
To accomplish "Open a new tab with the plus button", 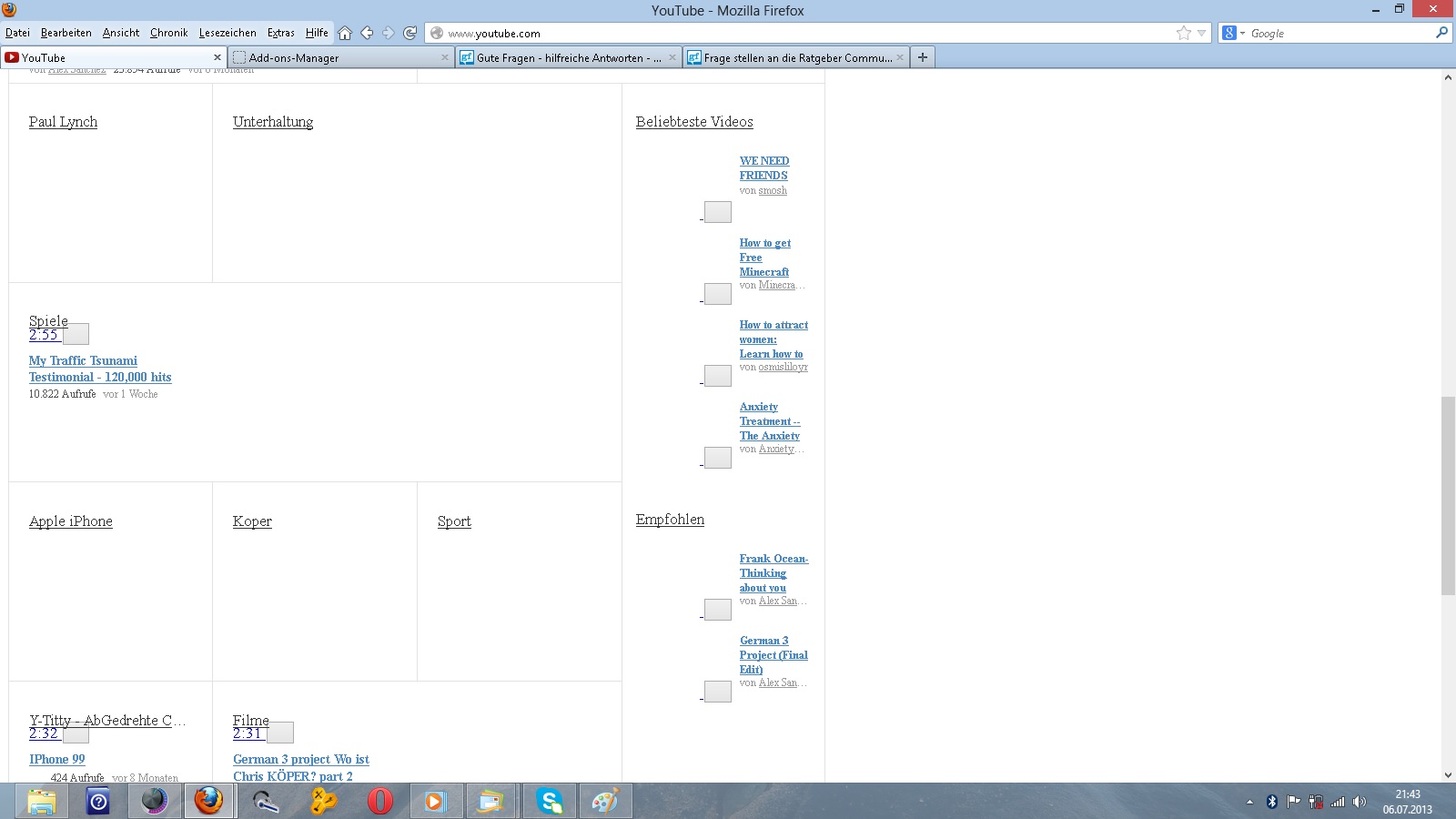I will 923,57.
